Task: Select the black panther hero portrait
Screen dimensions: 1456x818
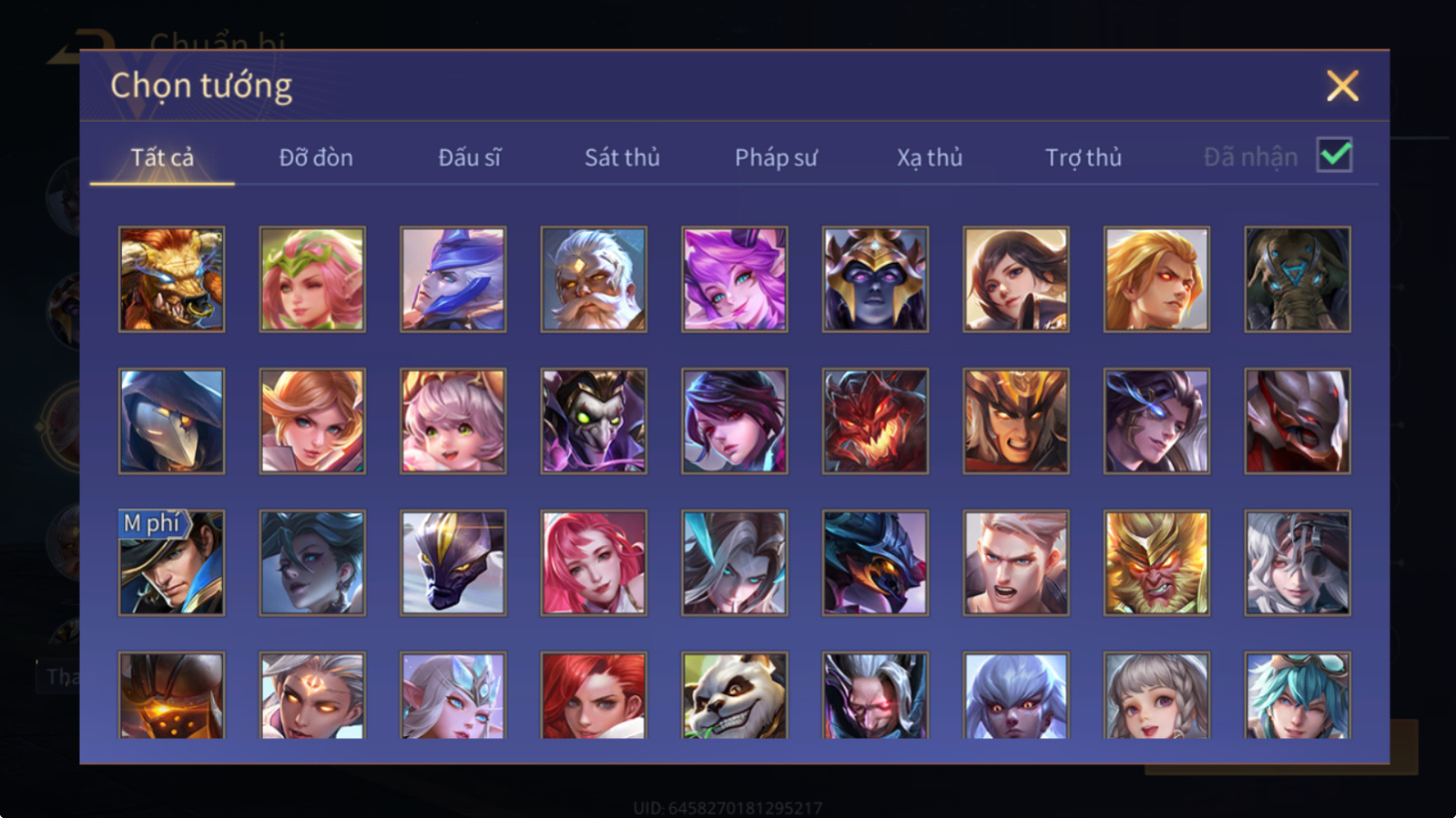Action: [453, 562]
